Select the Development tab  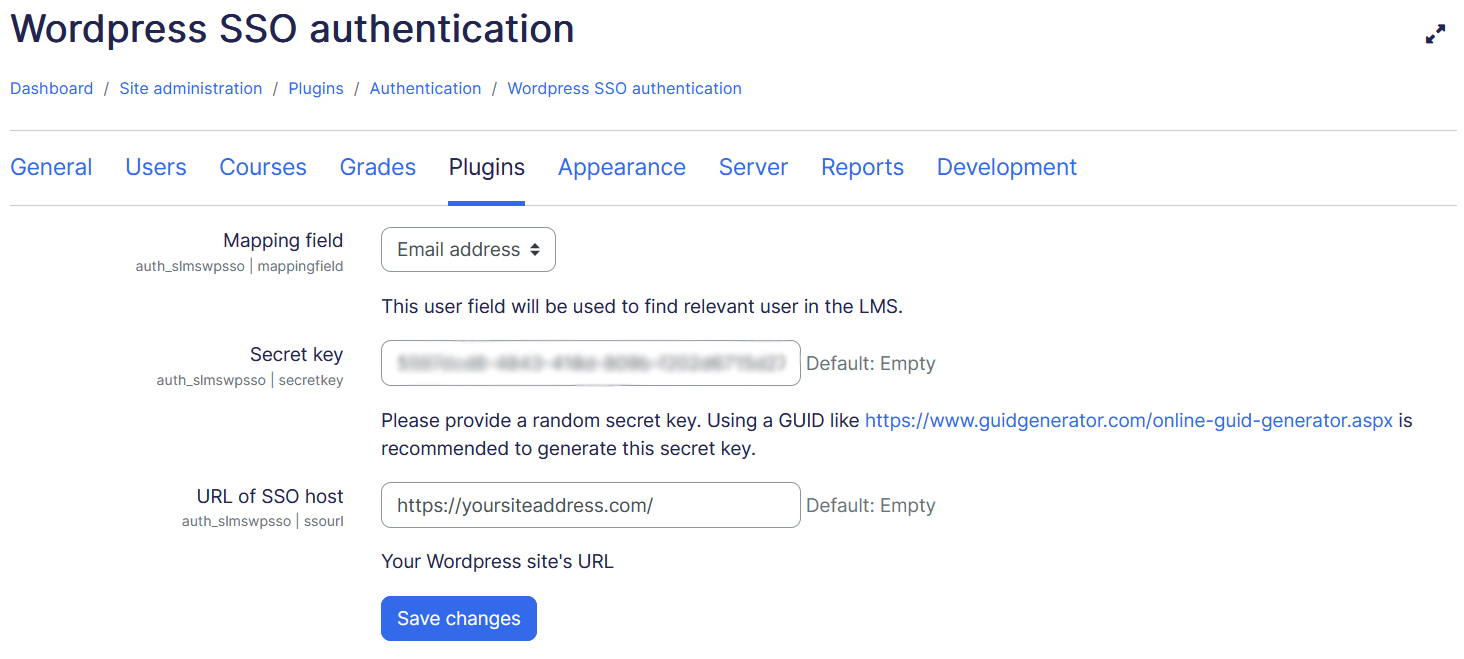click(x=1006, y=167)
